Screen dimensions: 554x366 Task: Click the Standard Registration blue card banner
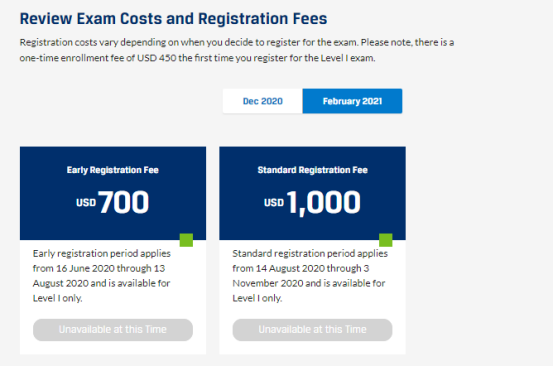click(312, 193)
